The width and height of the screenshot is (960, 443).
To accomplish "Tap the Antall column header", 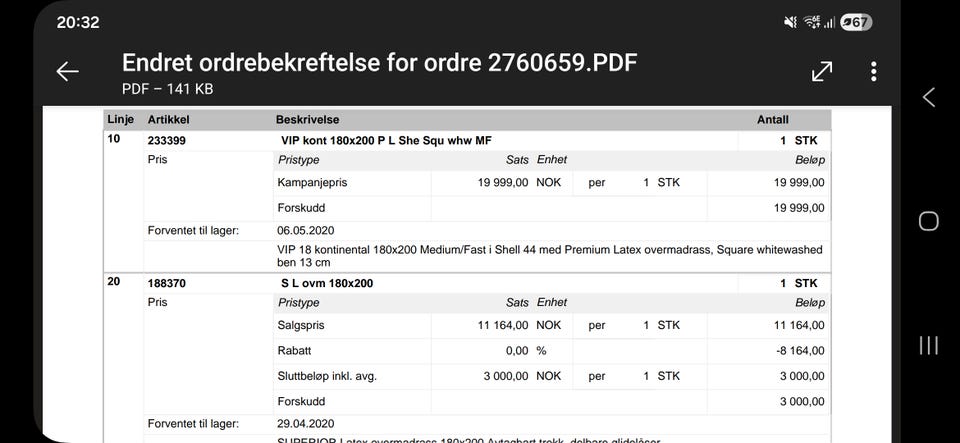I will pyautogui.click(x=772, y=119).
